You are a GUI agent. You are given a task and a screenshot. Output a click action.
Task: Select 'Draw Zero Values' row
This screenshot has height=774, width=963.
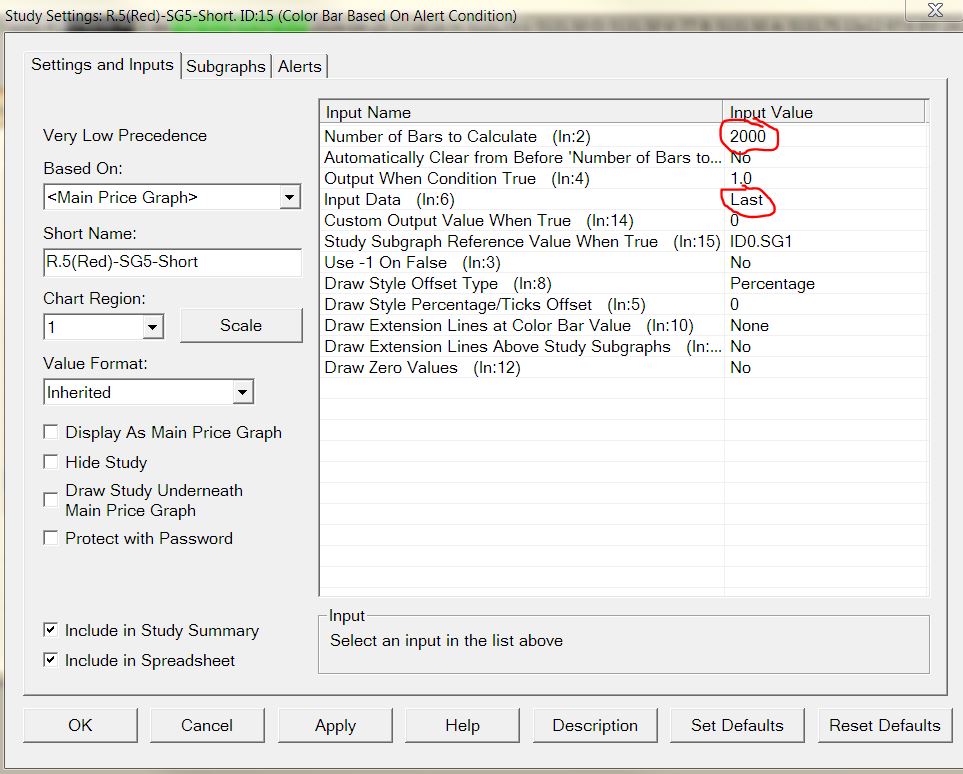pos(623,367)
